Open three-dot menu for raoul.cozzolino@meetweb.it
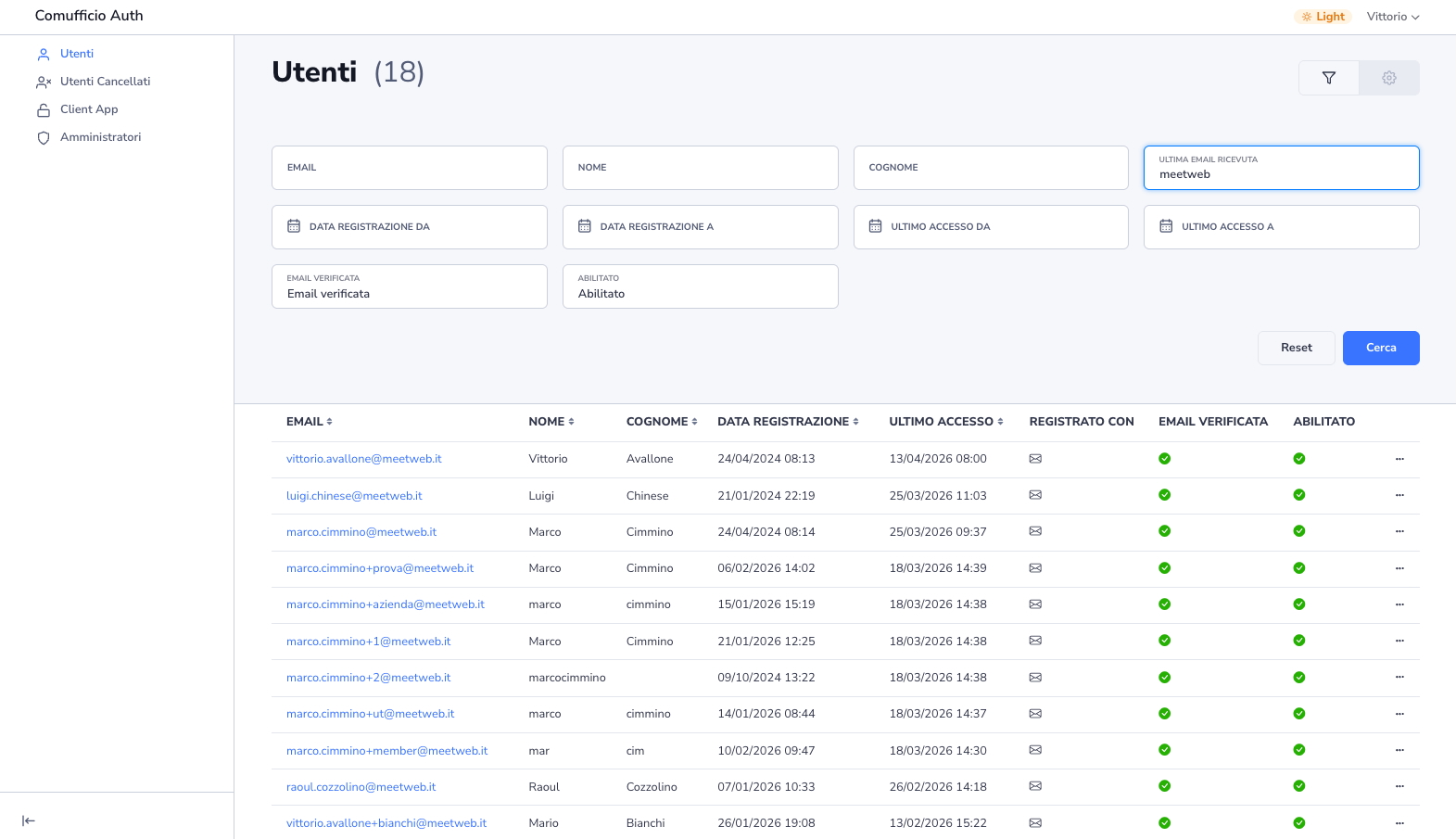The width and height of the screenshot is (1456, 839). (1399, 786)
